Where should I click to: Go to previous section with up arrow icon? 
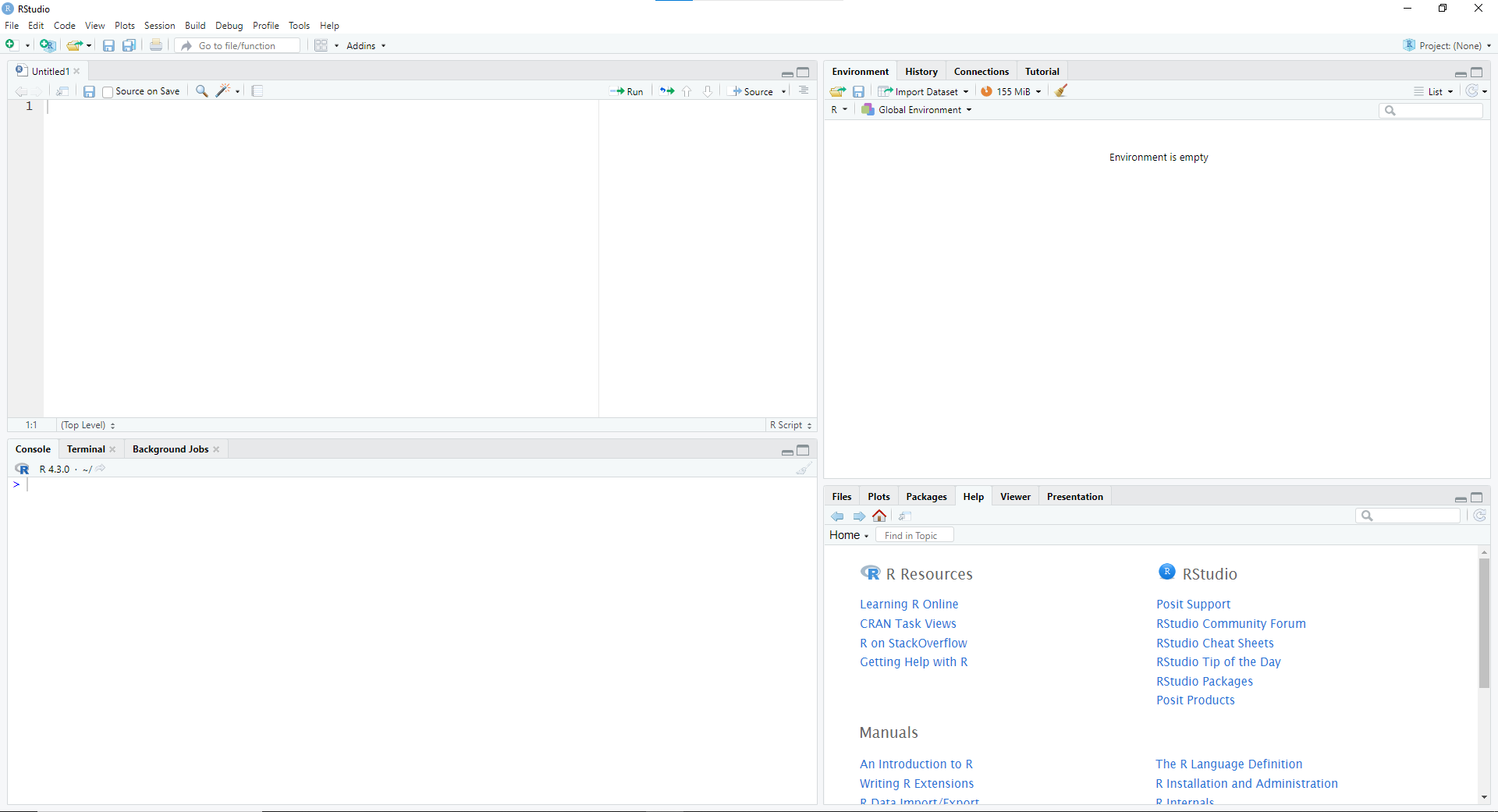point(687,91)
